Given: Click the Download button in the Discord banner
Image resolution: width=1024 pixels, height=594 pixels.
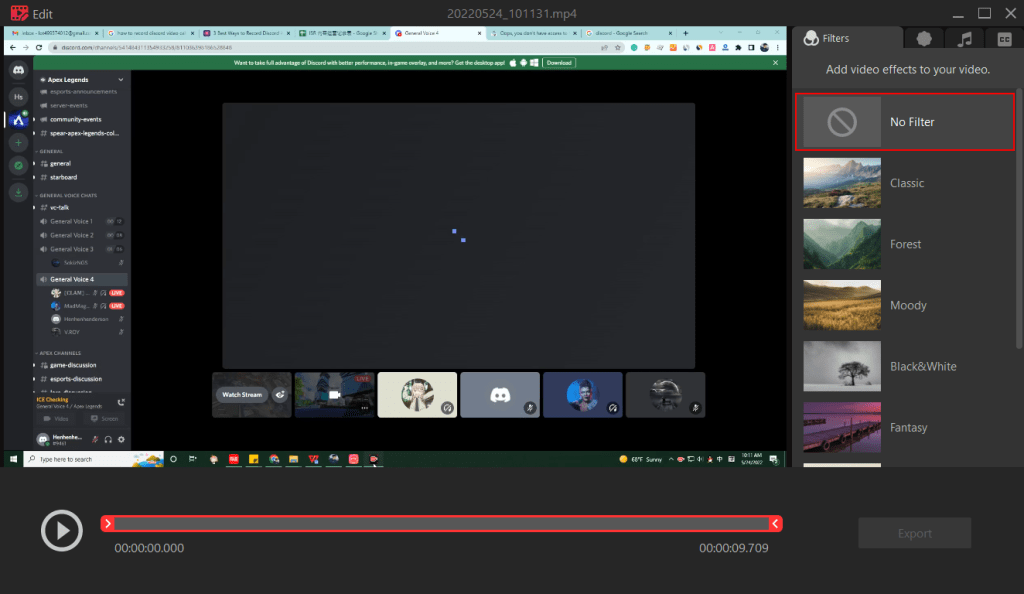Looking at the screenshot, I should tap(558, 62).
